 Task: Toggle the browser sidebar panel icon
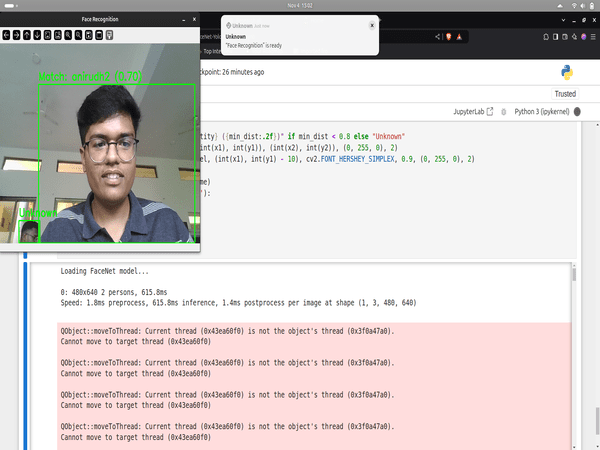556,37
